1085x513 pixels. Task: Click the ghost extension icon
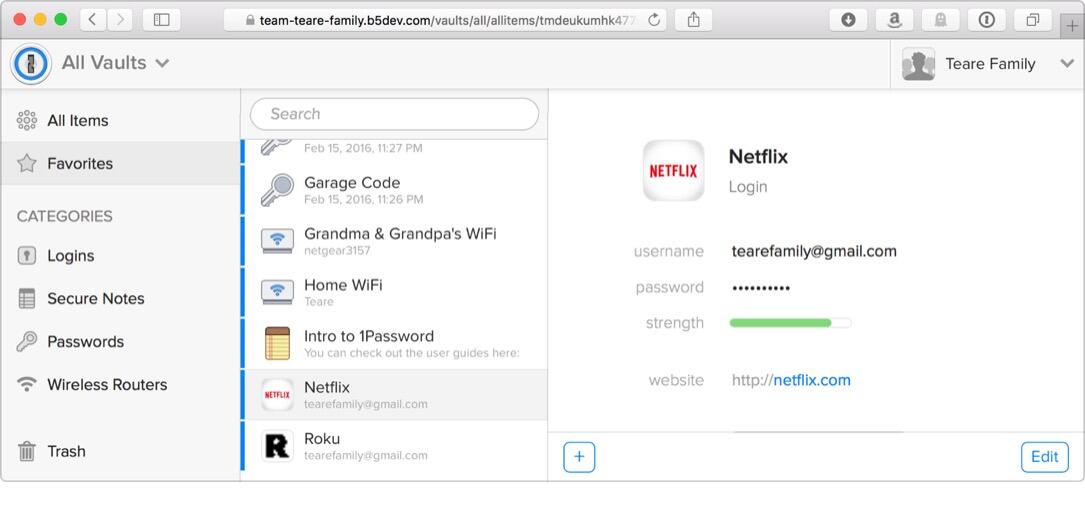click(x=940, y=20)
